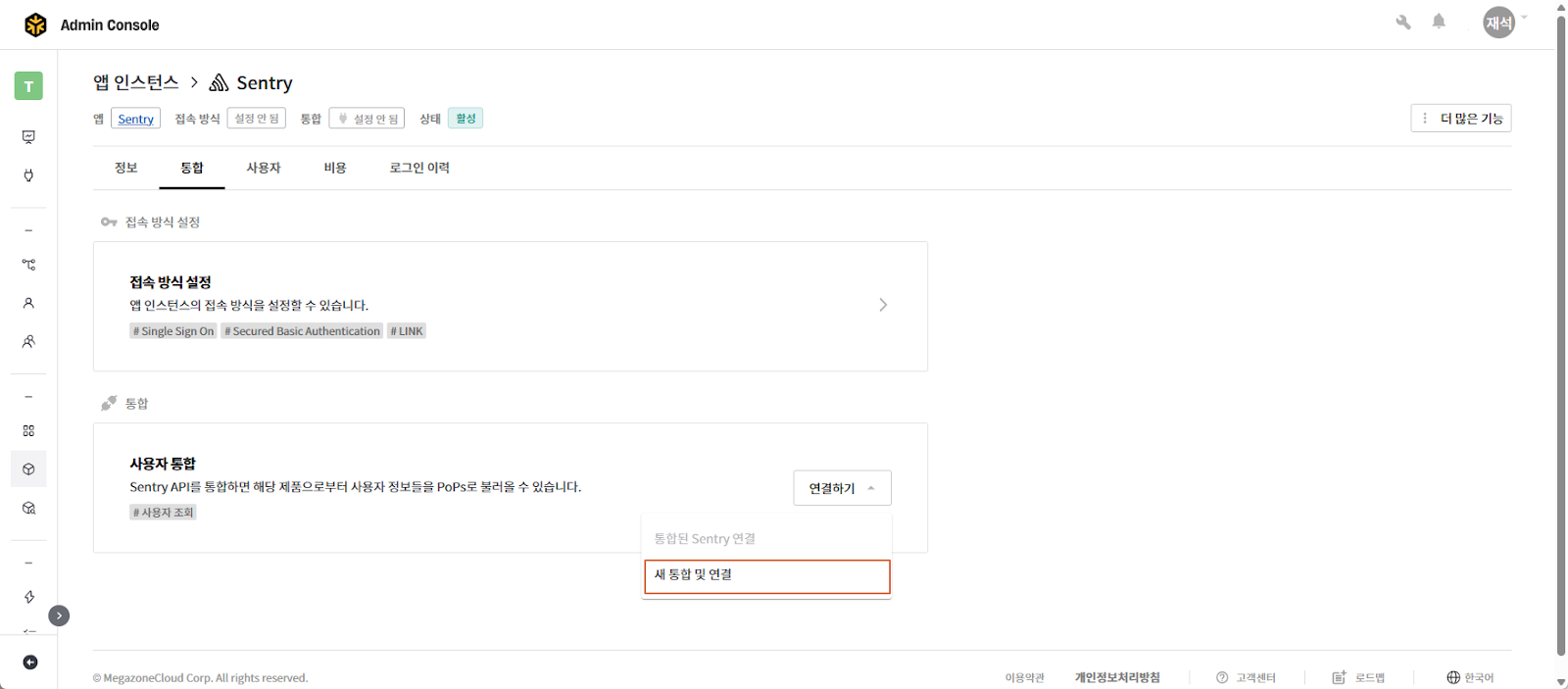
Task: Switch to the 정보 tab
Action: 126,168
